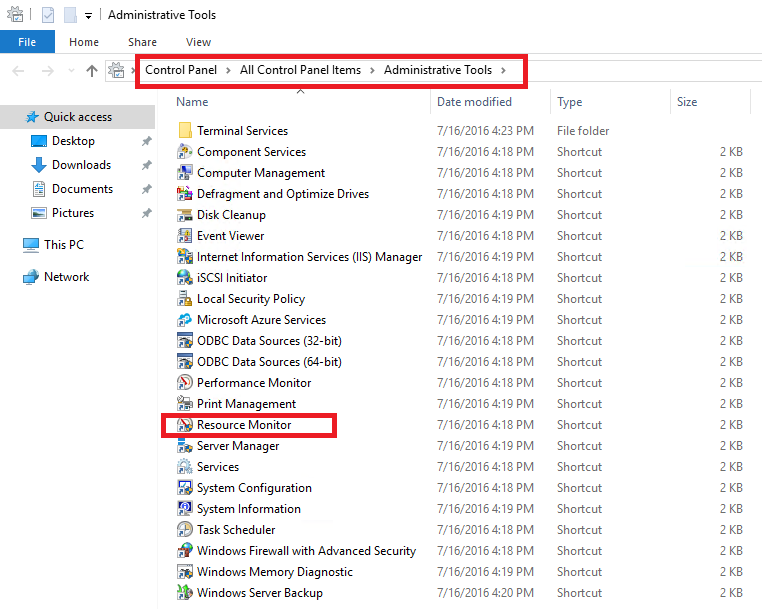This screenshot has width=762, height=612.
Task: Open Pictures in the navigation pane
Action: pos(73,212)
